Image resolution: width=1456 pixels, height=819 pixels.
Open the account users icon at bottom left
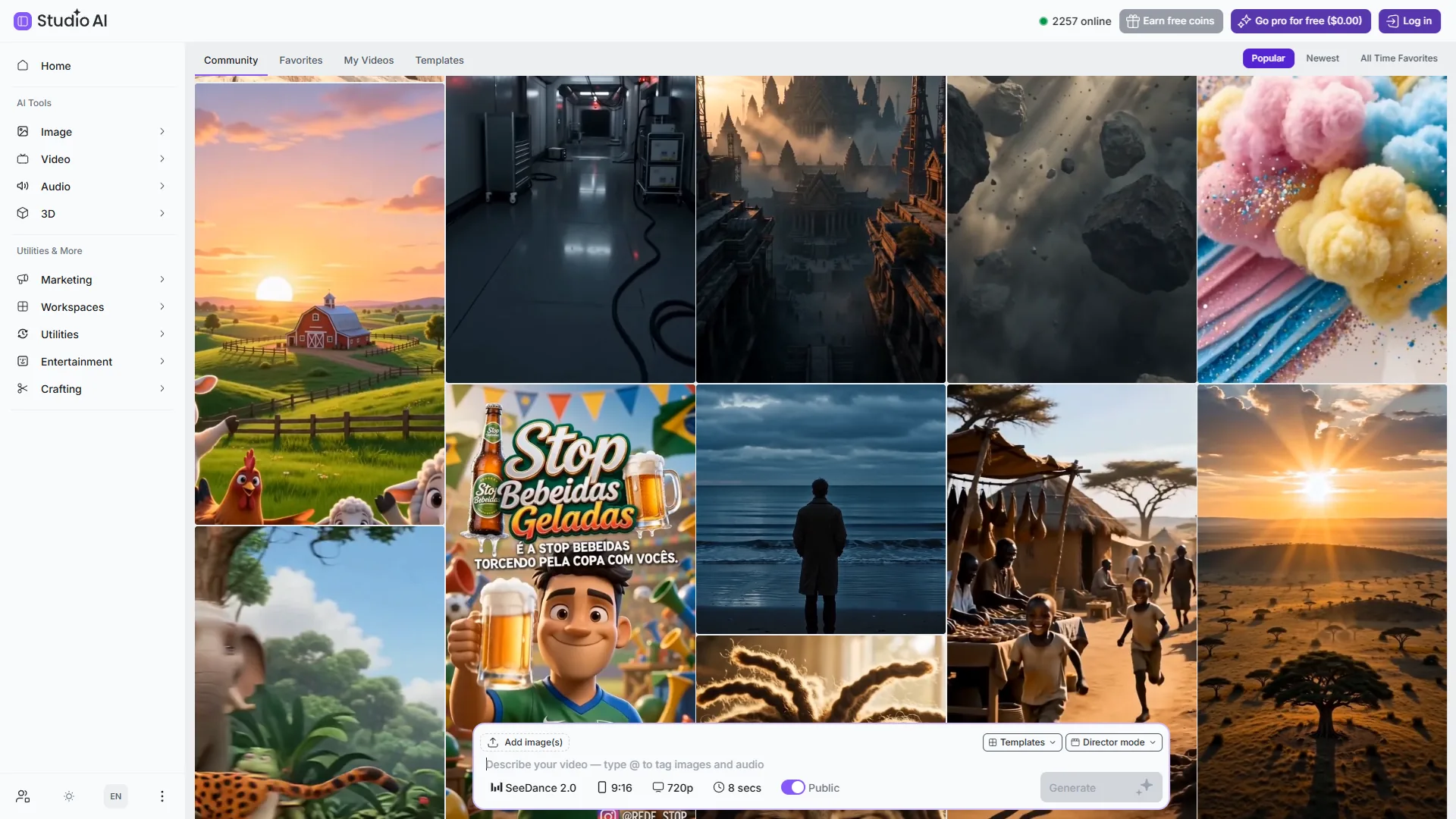23,796
